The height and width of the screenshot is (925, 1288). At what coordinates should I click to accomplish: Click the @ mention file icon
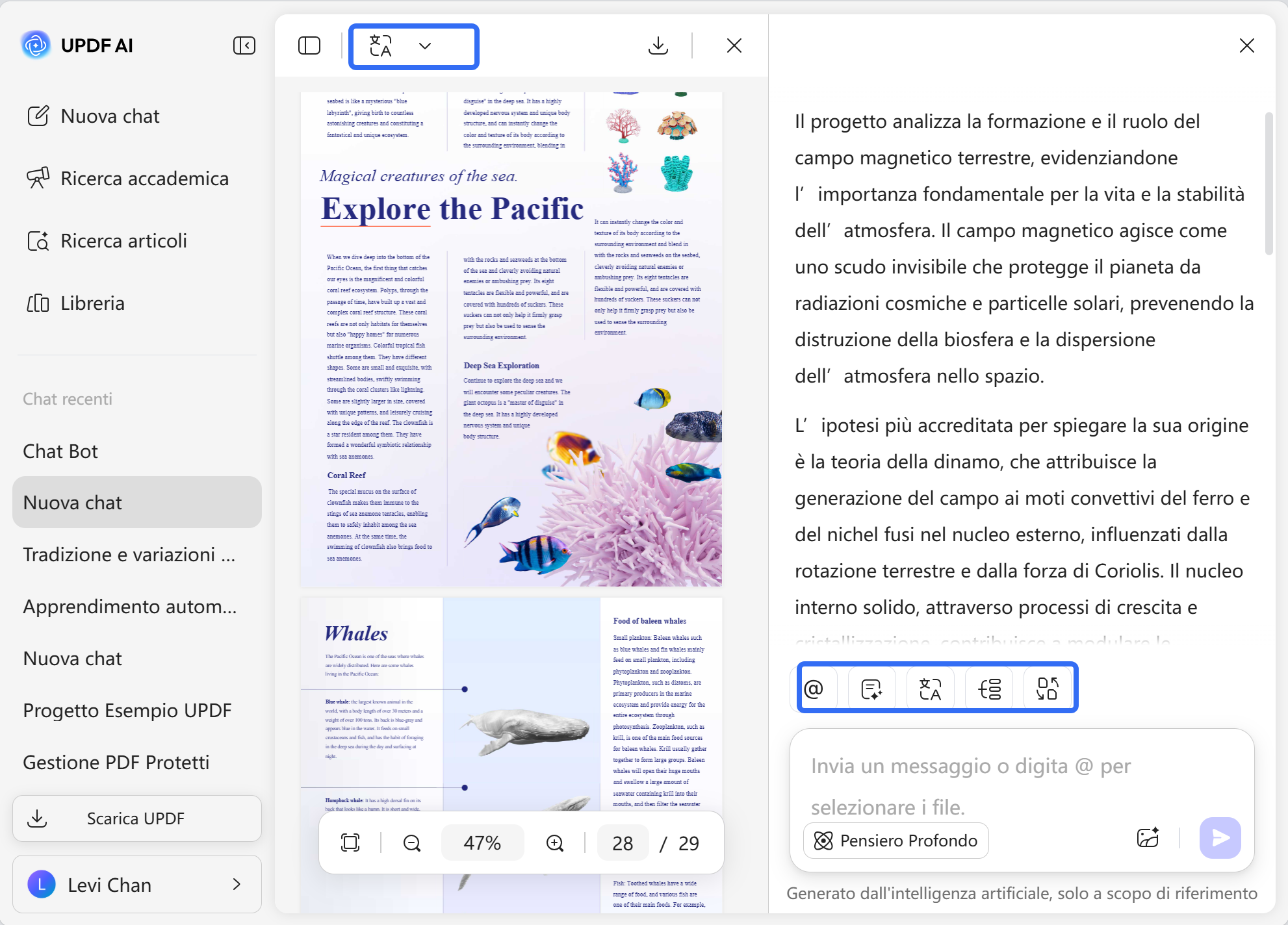point(814,689)
